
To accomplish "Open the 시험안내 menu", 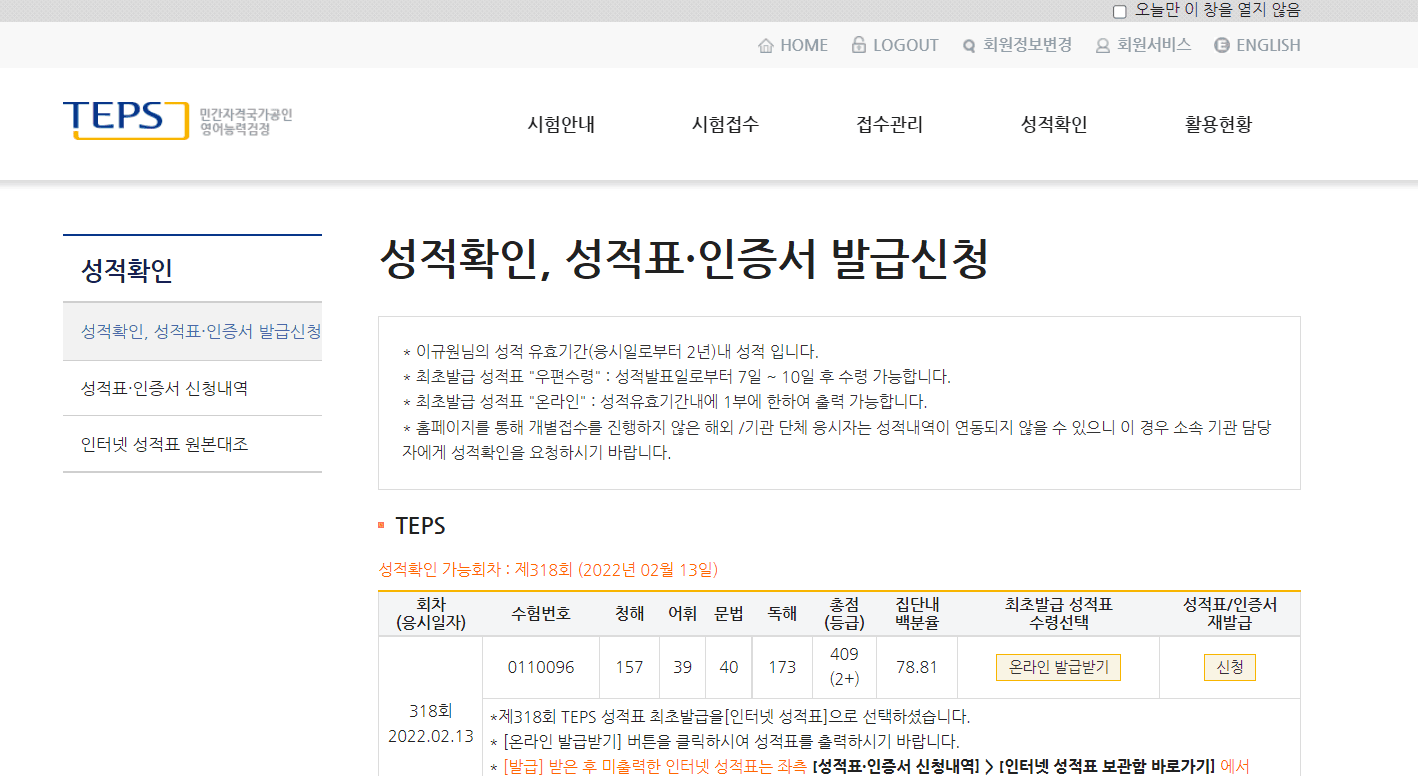I will (561, 125).
